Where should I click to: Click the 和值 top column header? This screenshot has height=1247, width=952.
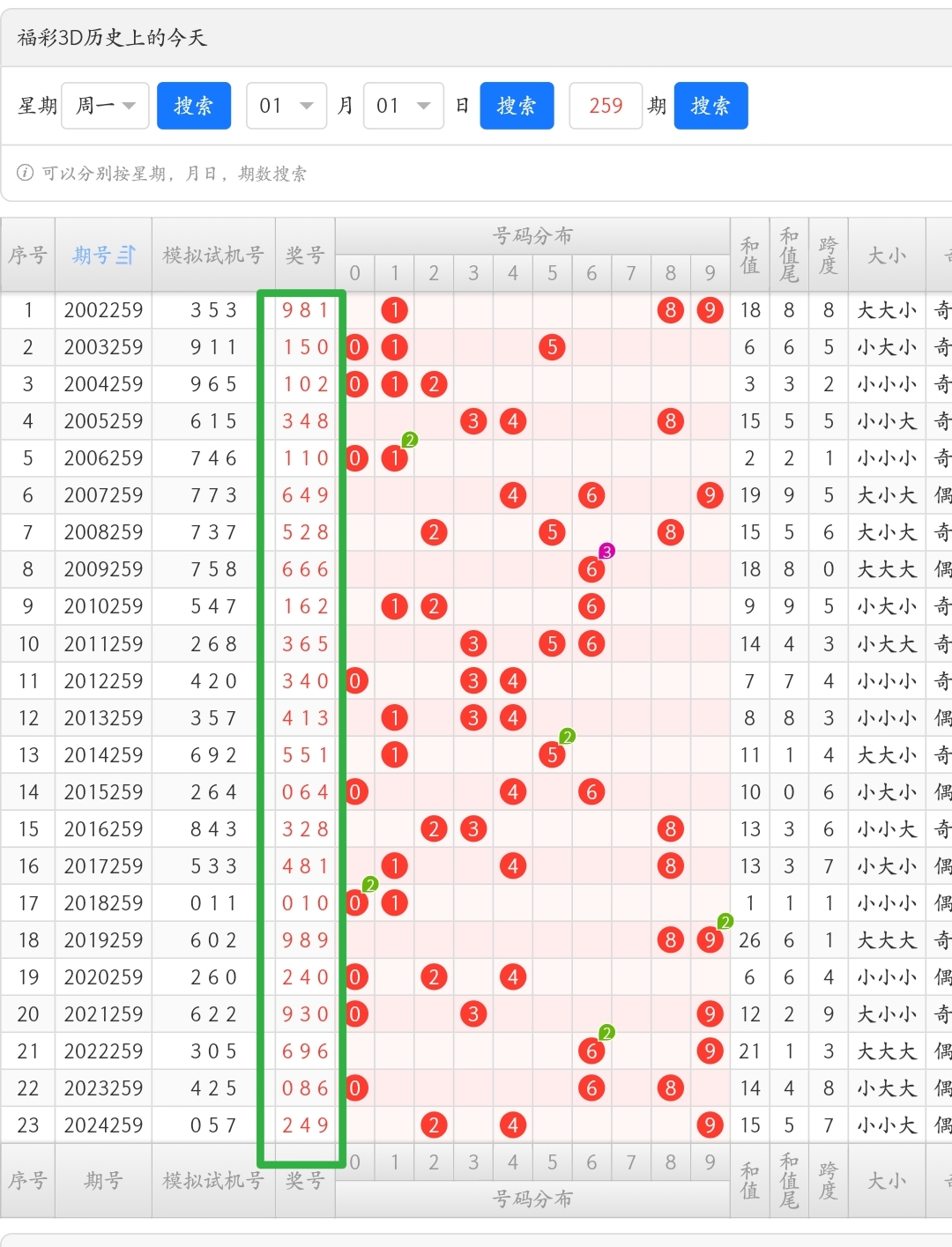(749, 256)
